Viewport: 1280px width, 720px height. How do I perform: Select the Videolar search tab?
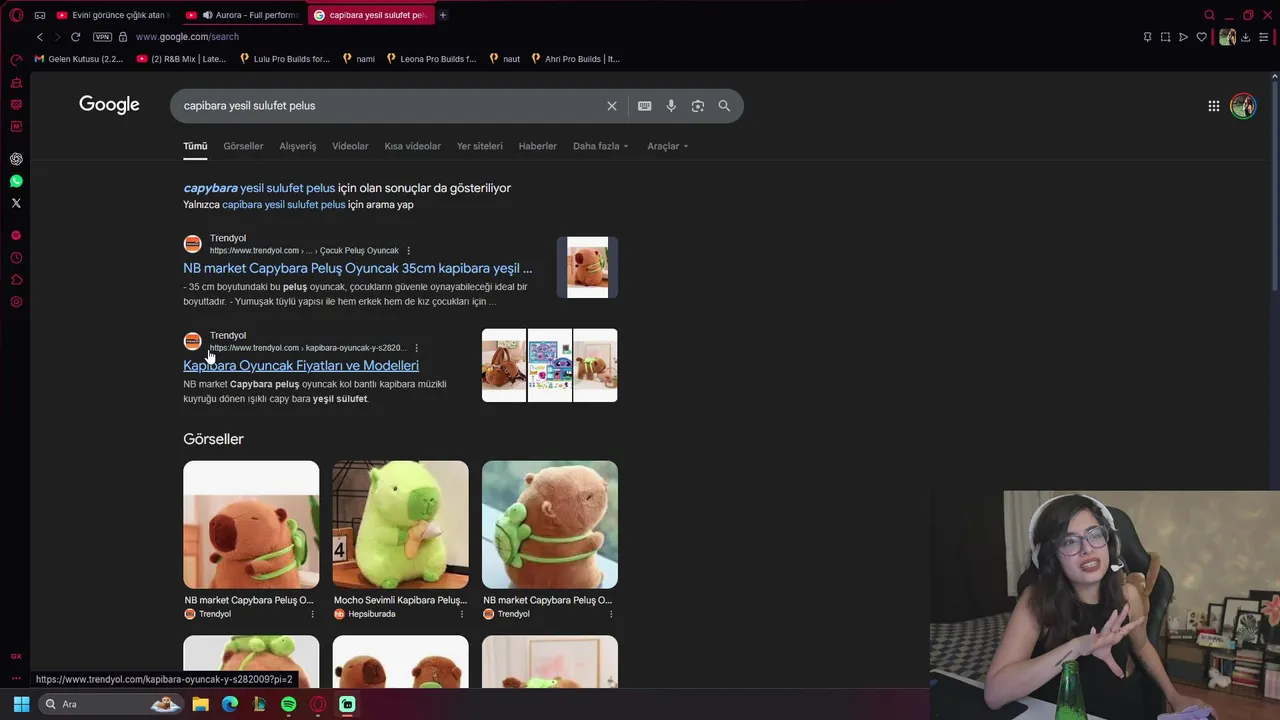pyautogui.click(x=350, y=146)
